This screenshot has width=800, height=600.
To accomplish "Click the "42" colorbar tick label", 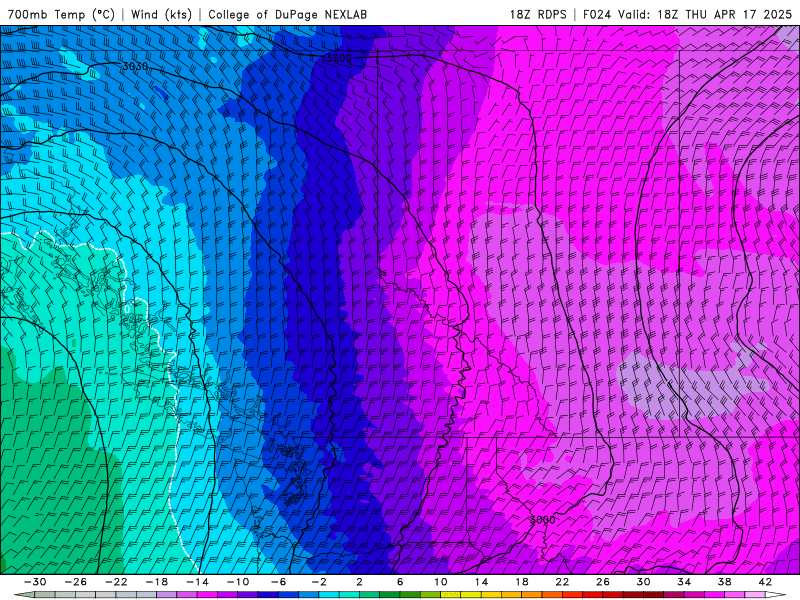I will [765, 582].
